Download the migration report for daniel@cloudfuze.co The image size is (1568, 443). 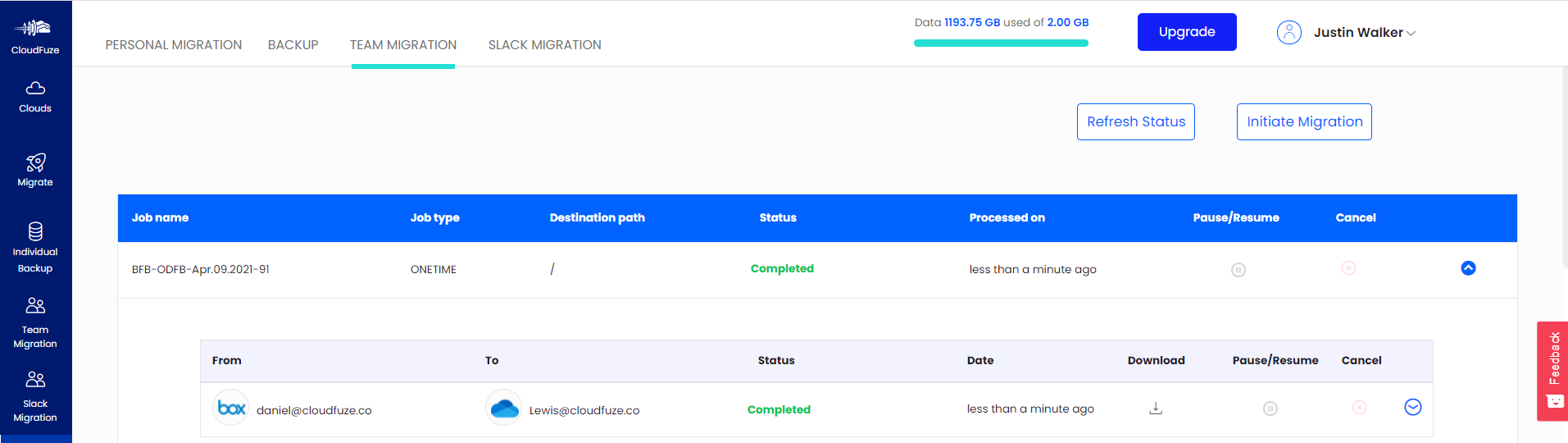[x=1156, y=409]
